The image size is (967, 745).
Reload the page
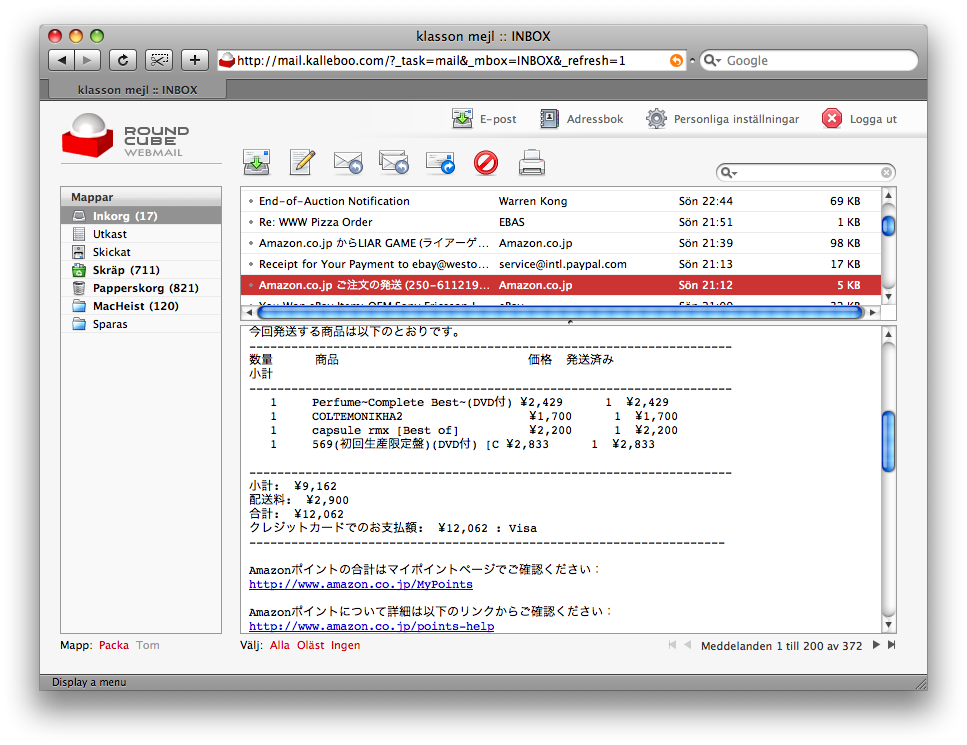123,60
